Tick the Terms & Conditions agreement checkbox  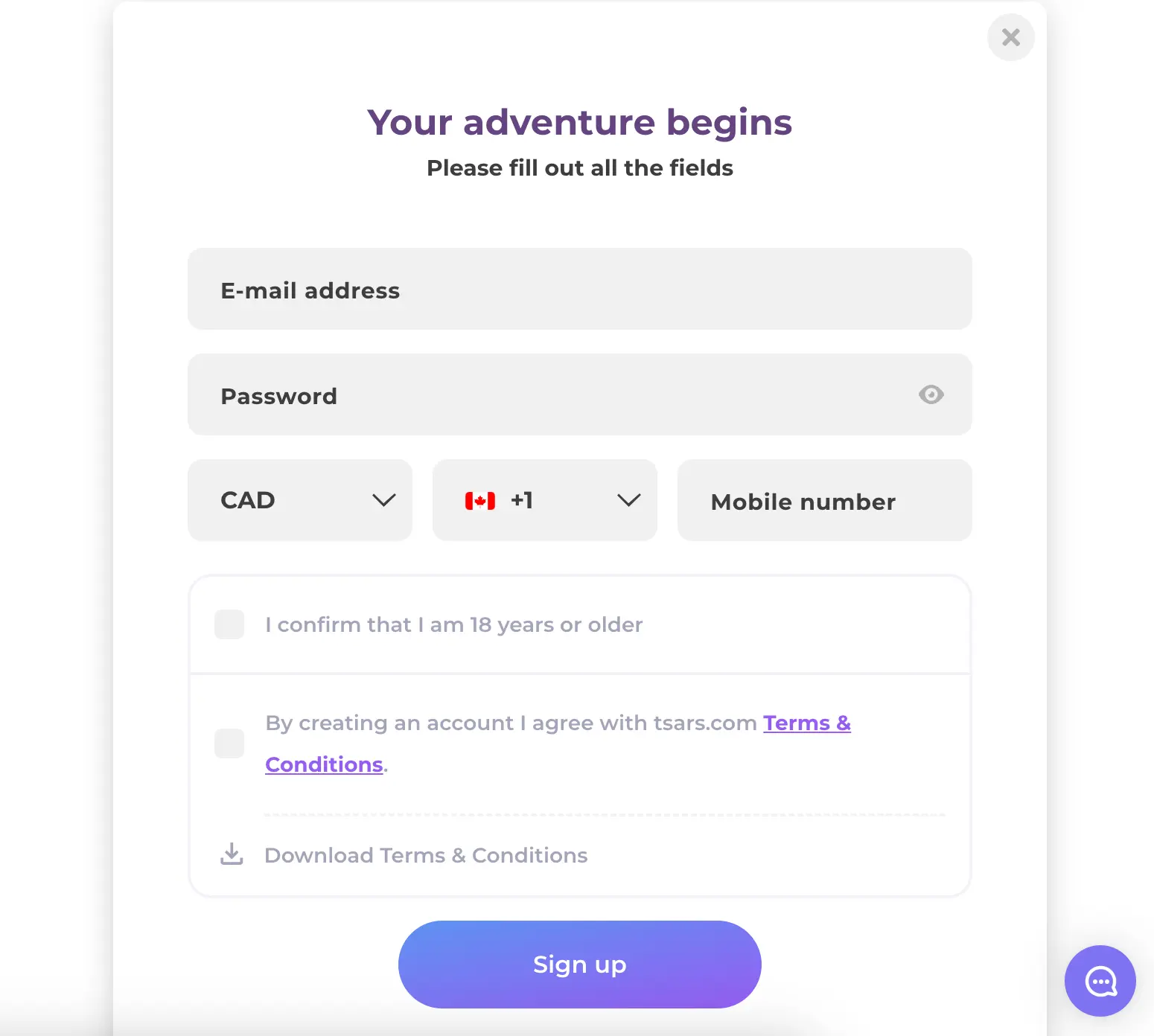[229, 744]
